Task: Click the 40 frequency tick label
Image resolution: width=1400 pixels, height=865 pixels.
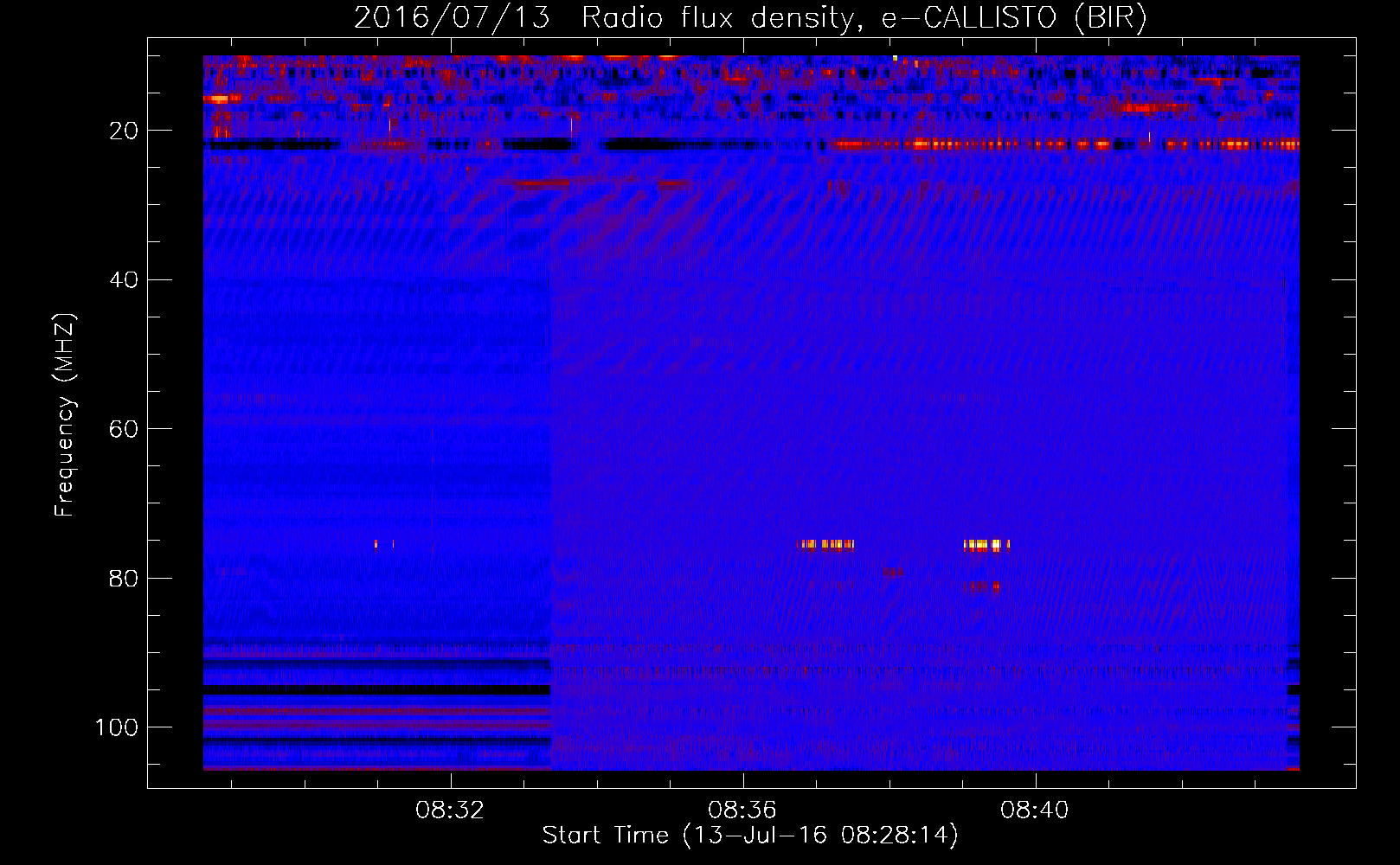Action: [125, 279]
